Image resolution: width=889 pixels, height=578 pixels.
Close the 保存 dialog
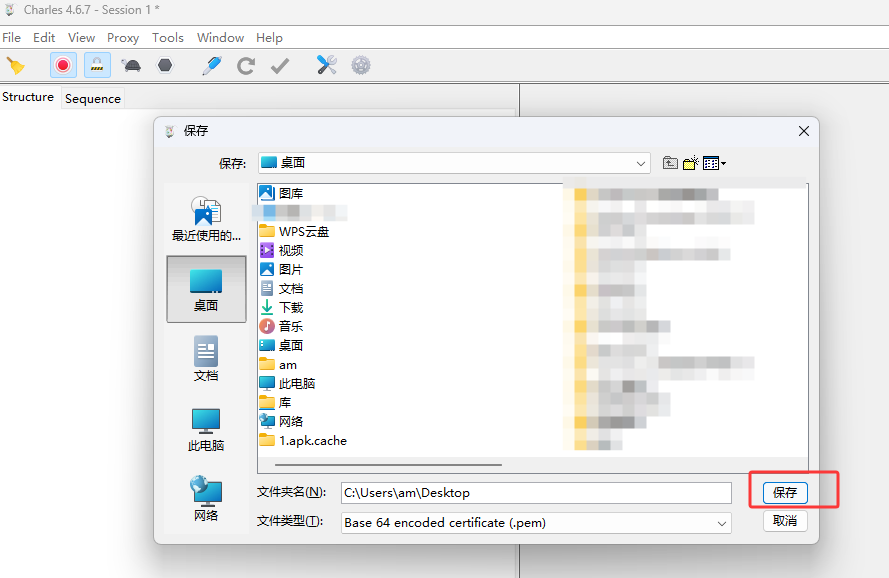pos(803,131)
